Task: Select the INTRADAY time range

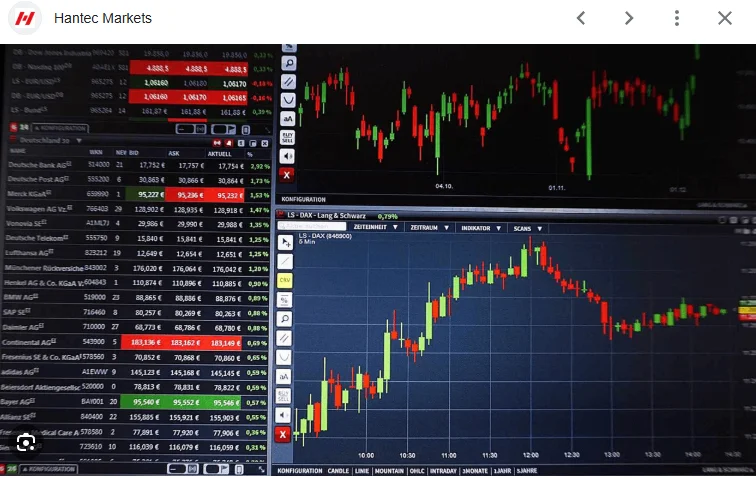Action: click(x=443, y=471)
